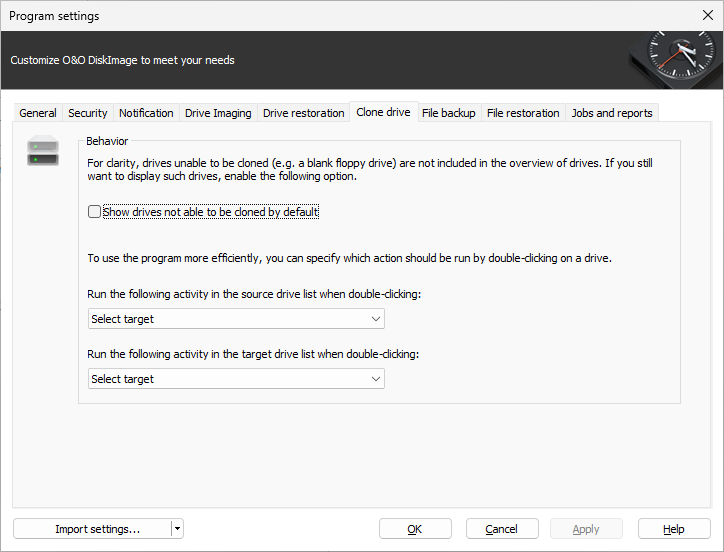Click the Program settings window title

tap(54, 16)
